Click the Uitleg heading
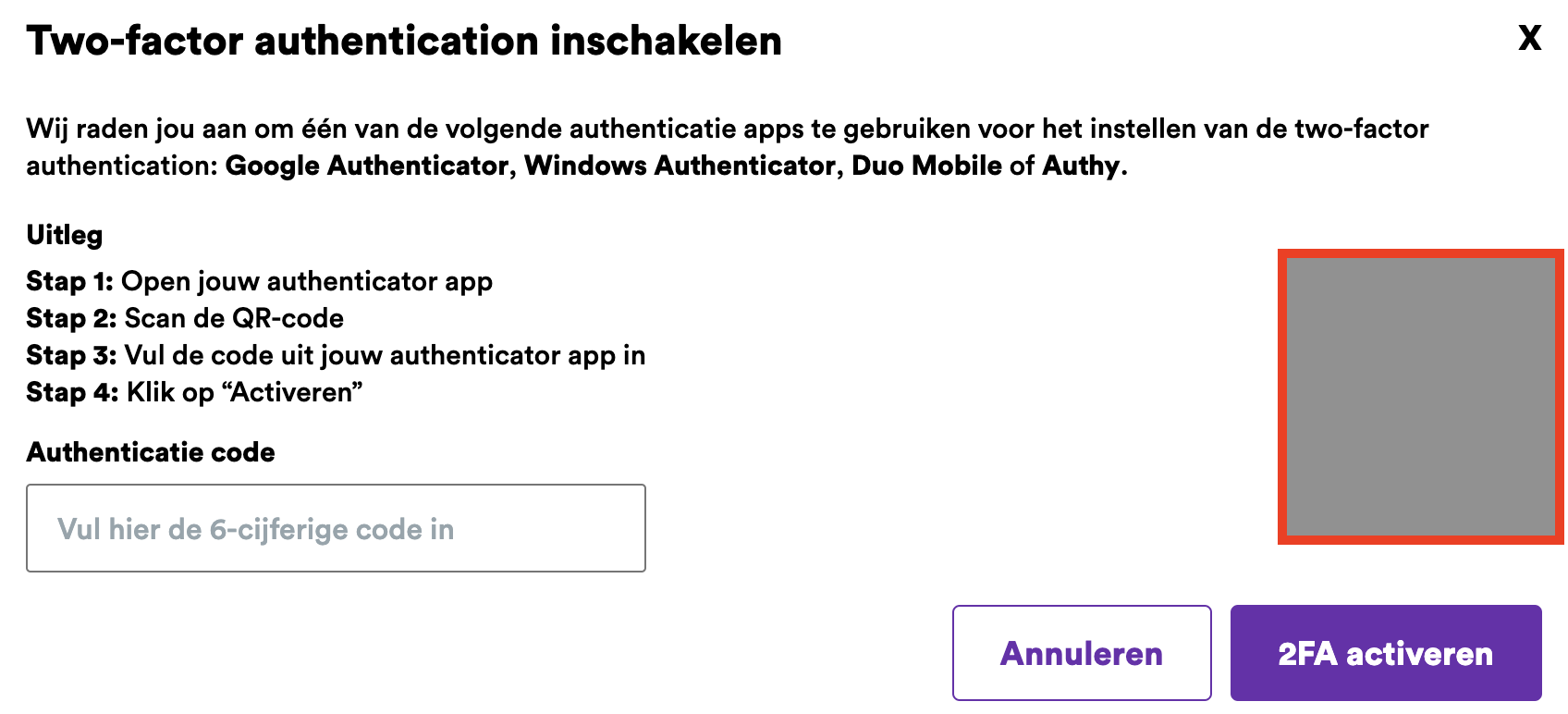The height and width of the screenshot is (714, 1568). coord(65,235)
